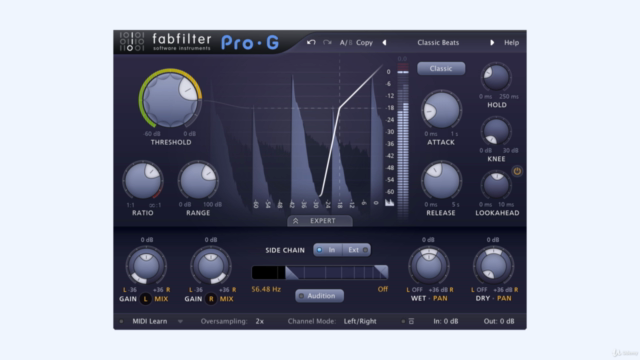Select side chain Ext option
Screen dimensions: 640x360
point(357,250)
